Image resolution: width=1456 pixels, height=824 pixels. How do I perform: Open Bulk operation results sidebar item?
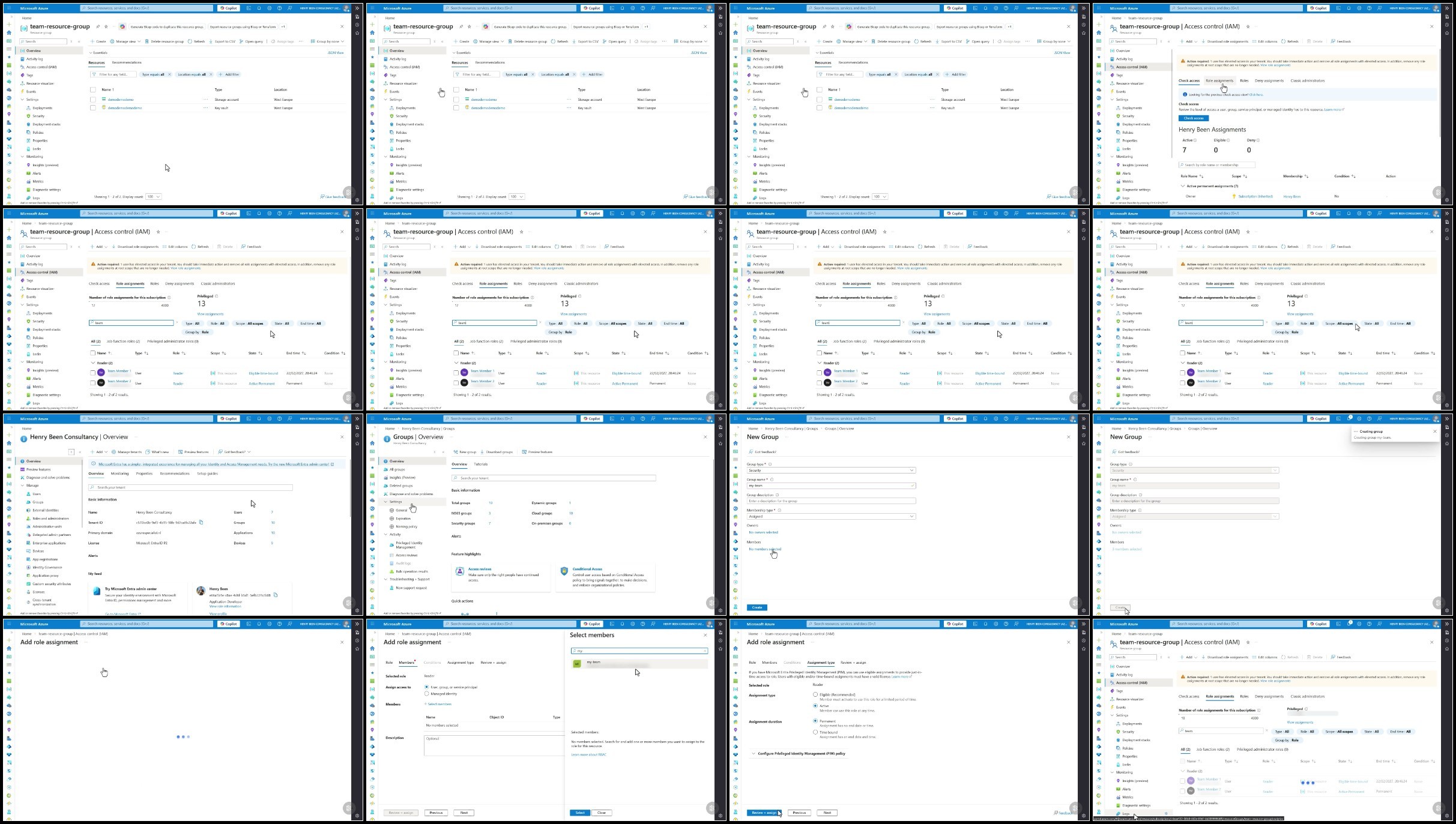[x=411, y=571]
